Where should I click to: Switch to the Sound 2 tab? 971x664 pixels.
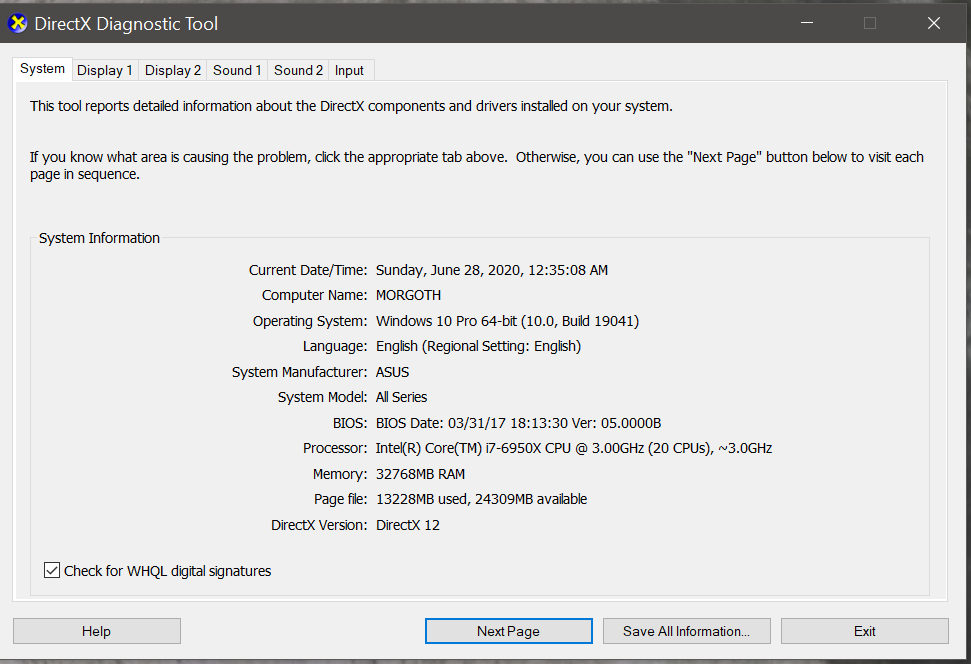pos(298,71)
